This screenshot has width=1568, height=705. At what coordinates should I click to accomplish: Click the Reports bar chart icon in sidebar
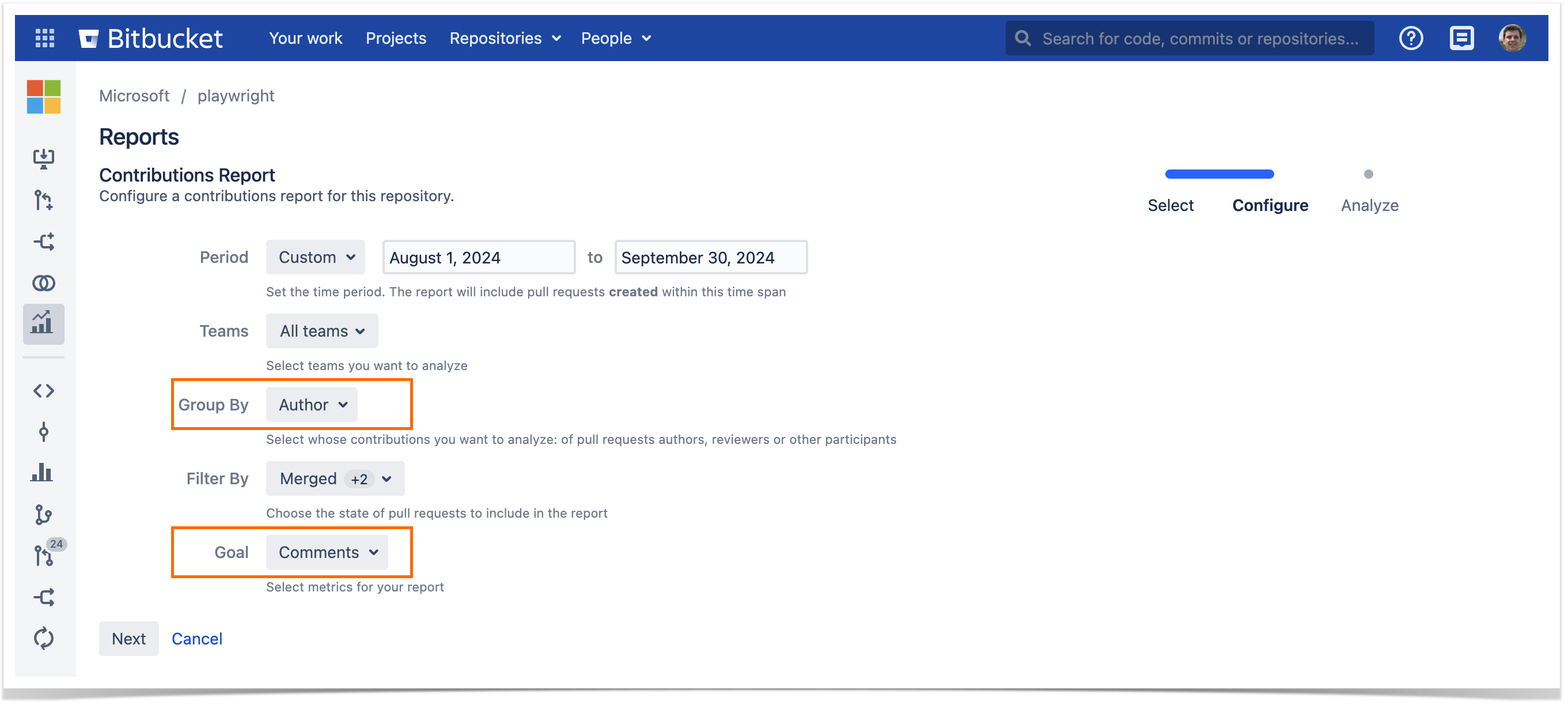point(45,323)
